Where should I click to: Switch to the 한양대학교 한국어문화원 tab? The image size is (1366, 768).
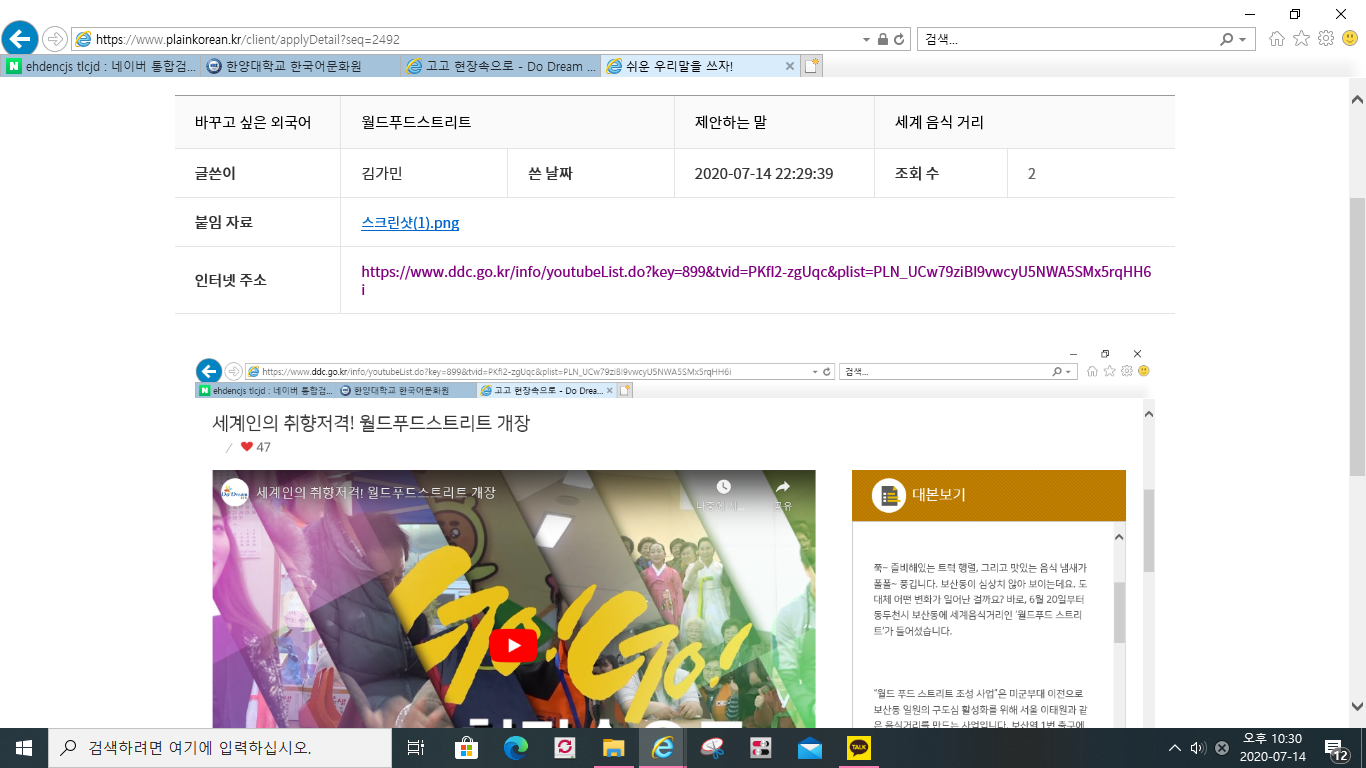(300, 66)
